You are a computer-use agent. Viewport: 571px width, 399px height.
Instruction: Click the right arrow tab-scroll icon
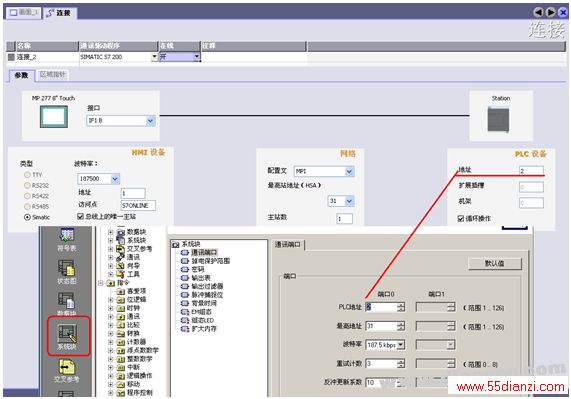[551, 12]
